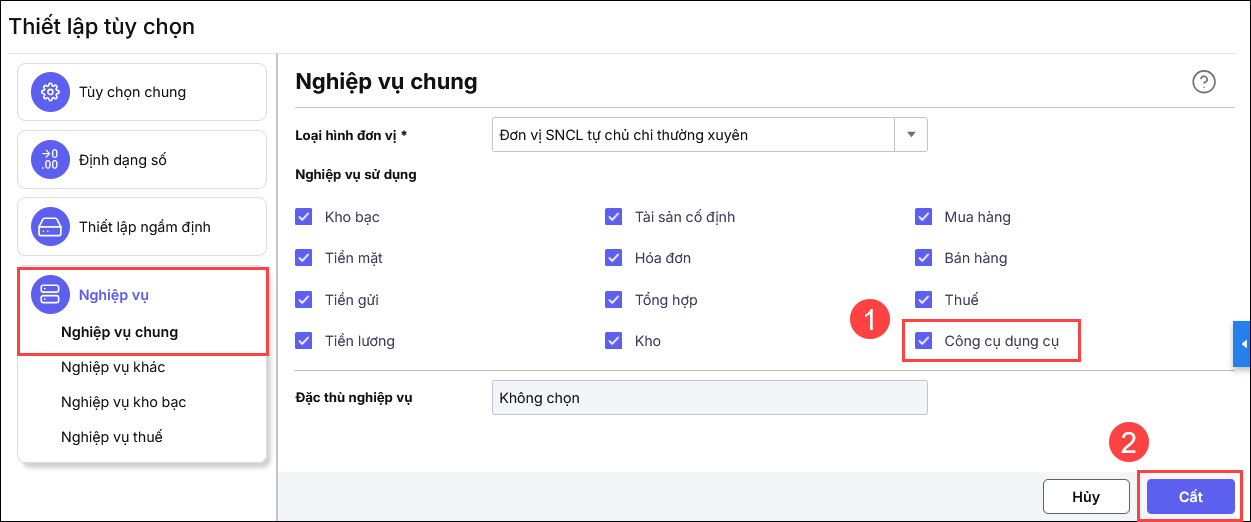Viewport: 1251px width, 522px height.
Task: Go to Nghiệp vụ thuế item
Action: tap(111, 437)
